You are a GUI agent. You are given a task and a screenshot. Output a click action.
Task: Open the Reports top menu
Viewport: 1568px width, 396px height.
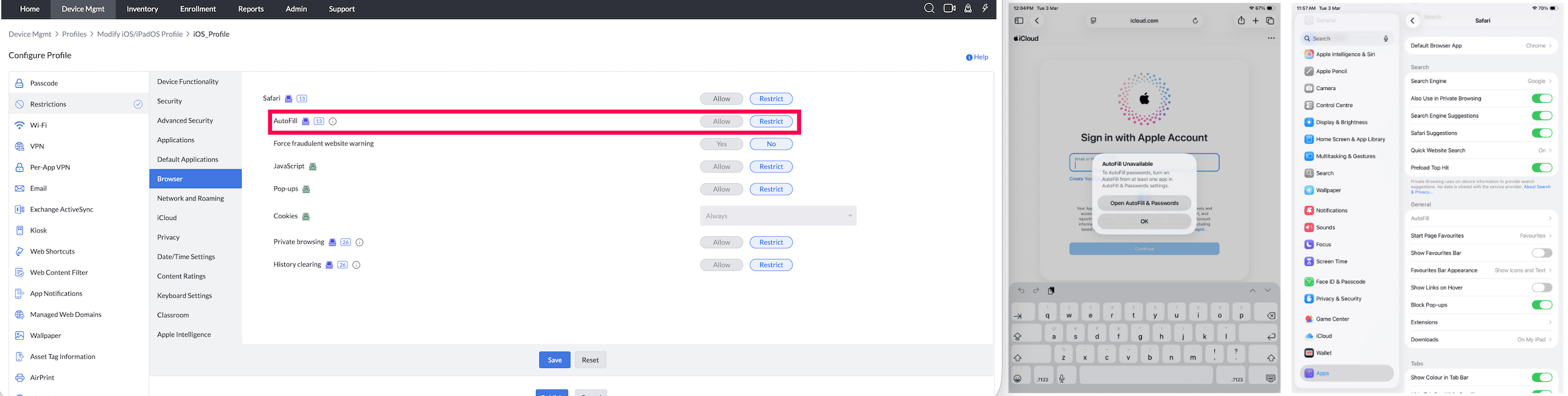[x=251, y=9]
